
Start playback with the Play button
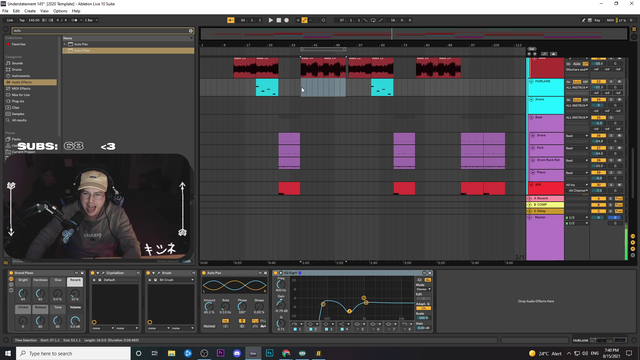tap(271, 20)
